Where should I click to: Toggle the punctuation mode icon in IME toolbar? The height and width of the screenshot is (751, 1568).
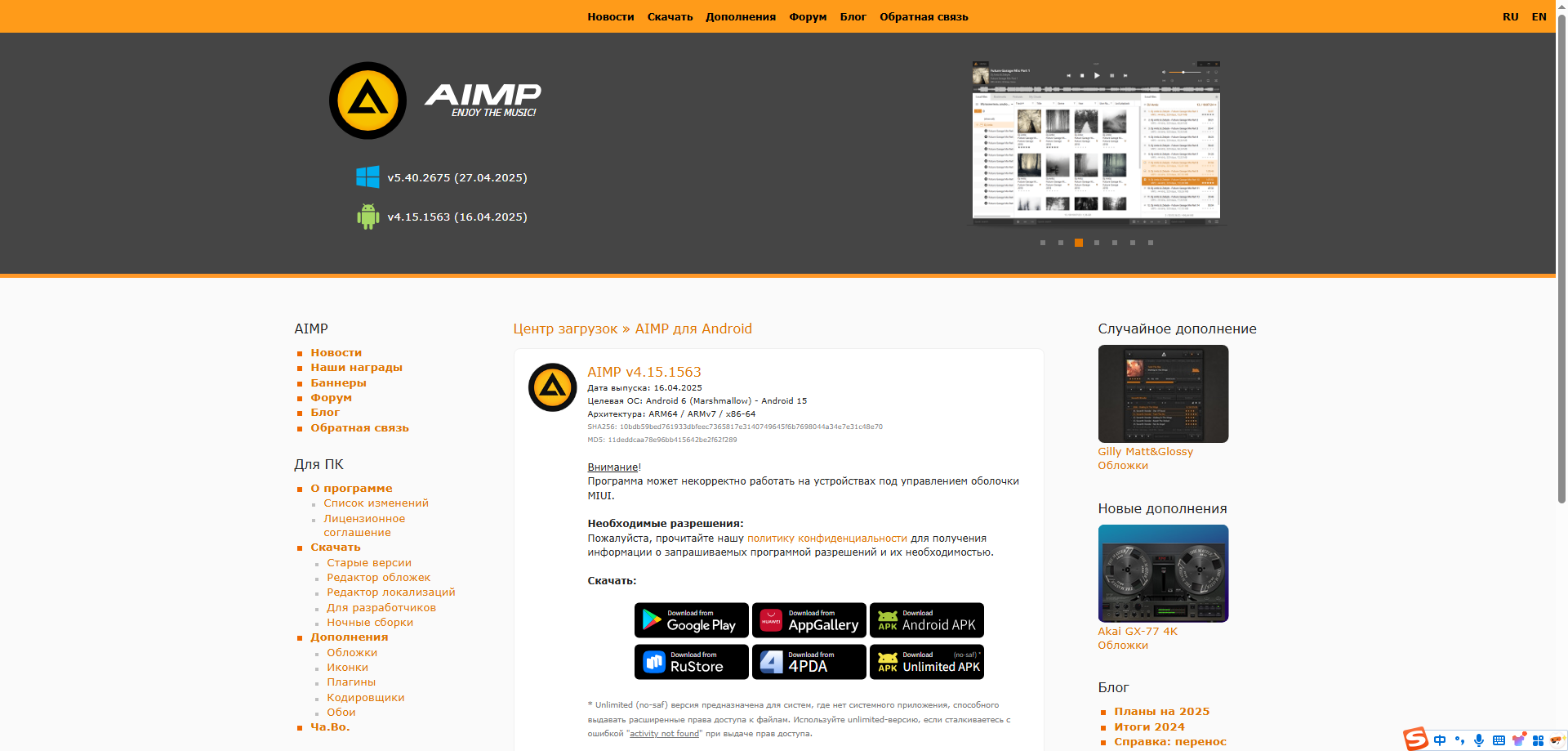click(1459, 740)
